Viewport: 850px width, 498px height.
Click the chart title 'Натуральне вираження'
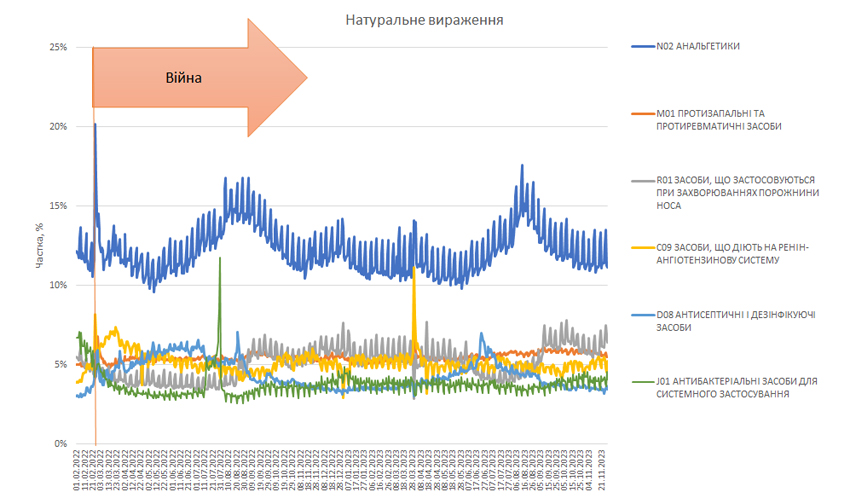[424, 20]
